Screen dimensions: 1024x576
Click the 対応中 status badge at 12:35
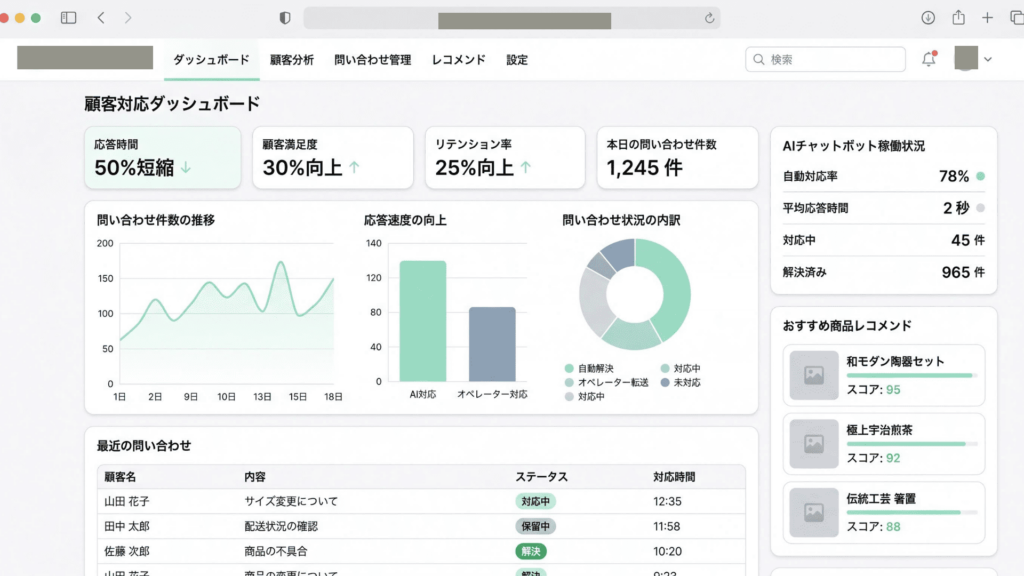click(536, 502)
